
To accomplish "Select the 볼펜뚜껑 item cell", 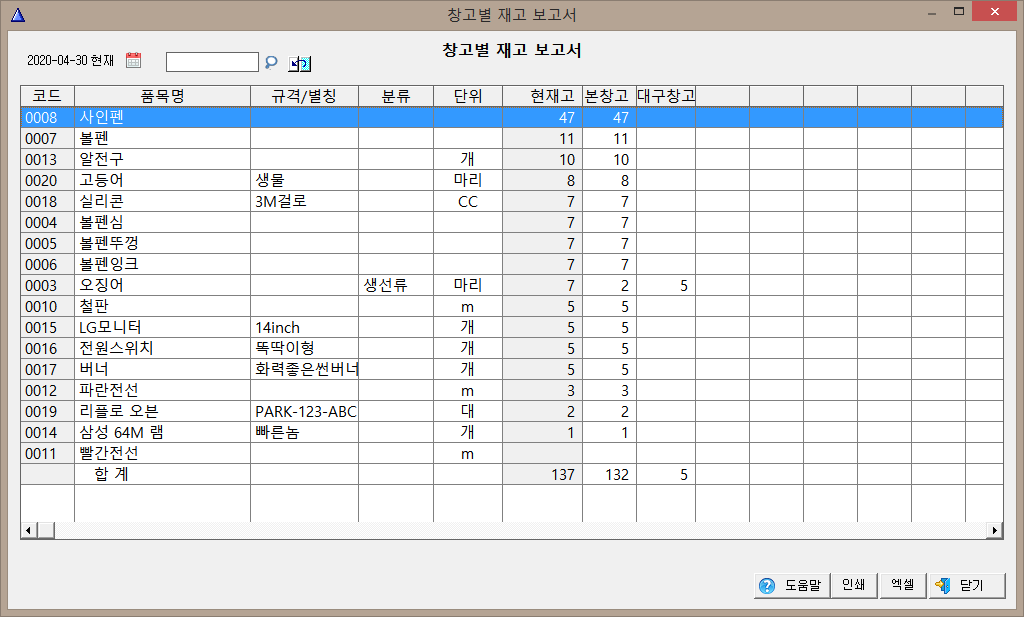I will [x=163, y=243].
